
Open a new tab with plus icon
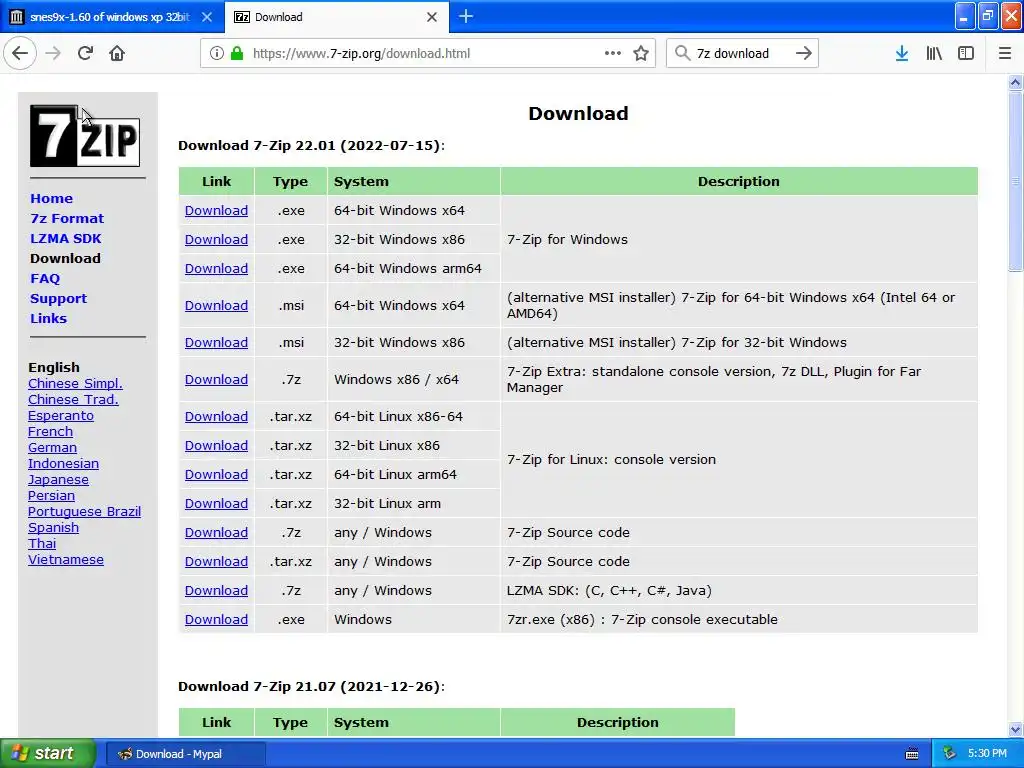pyautogui.click(x=466, y=17)
